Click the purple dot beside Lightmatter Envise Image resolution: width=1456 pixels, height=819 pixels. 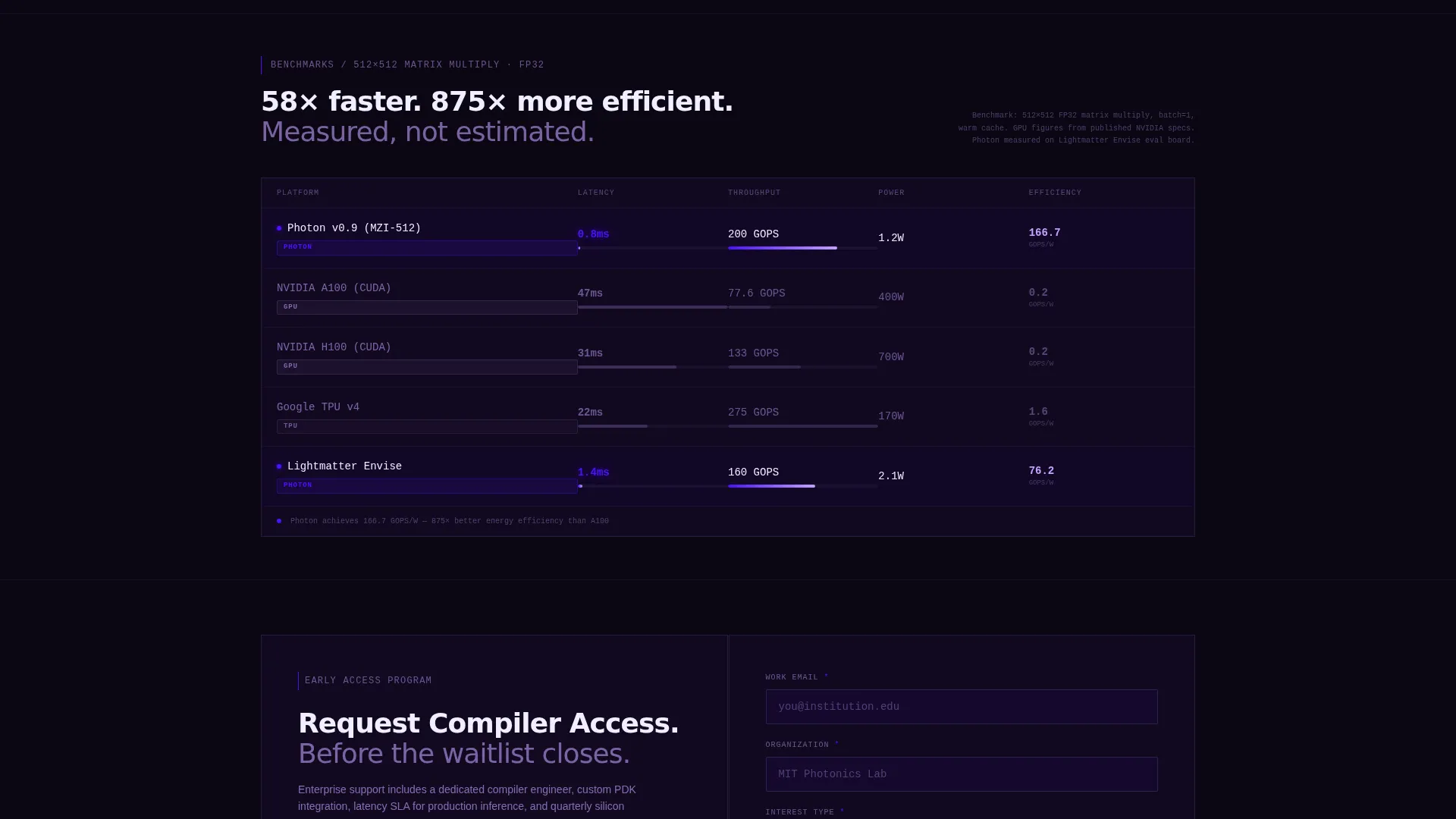coord(279,466)
